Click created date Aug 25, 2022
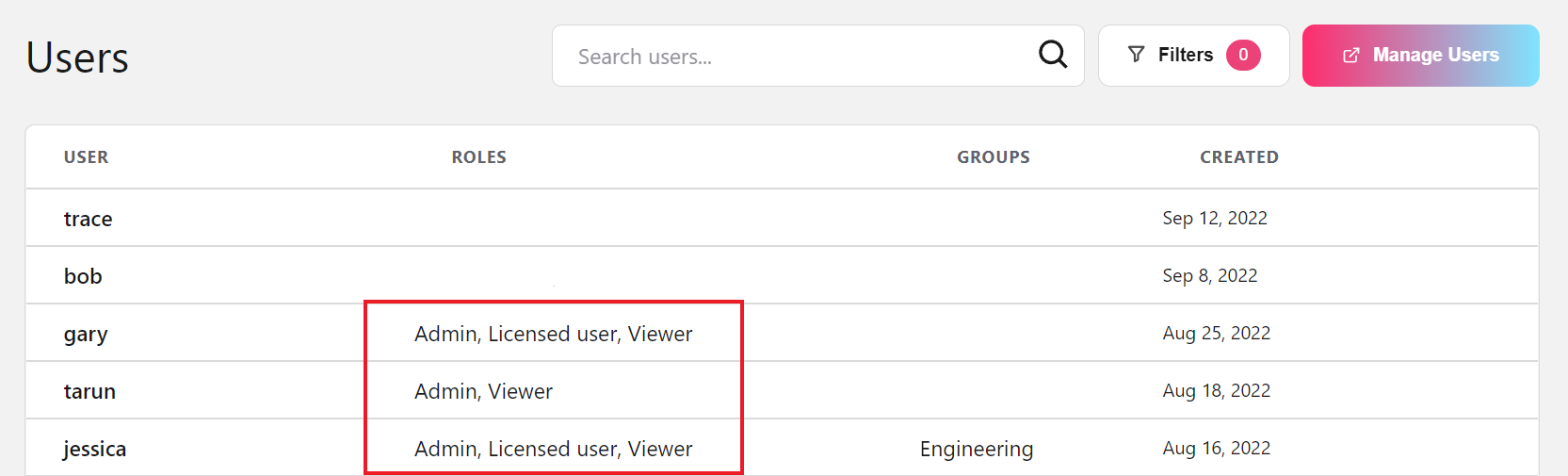The height and width of the screenshot is (476, 1568). click(x=1217, y=334)
